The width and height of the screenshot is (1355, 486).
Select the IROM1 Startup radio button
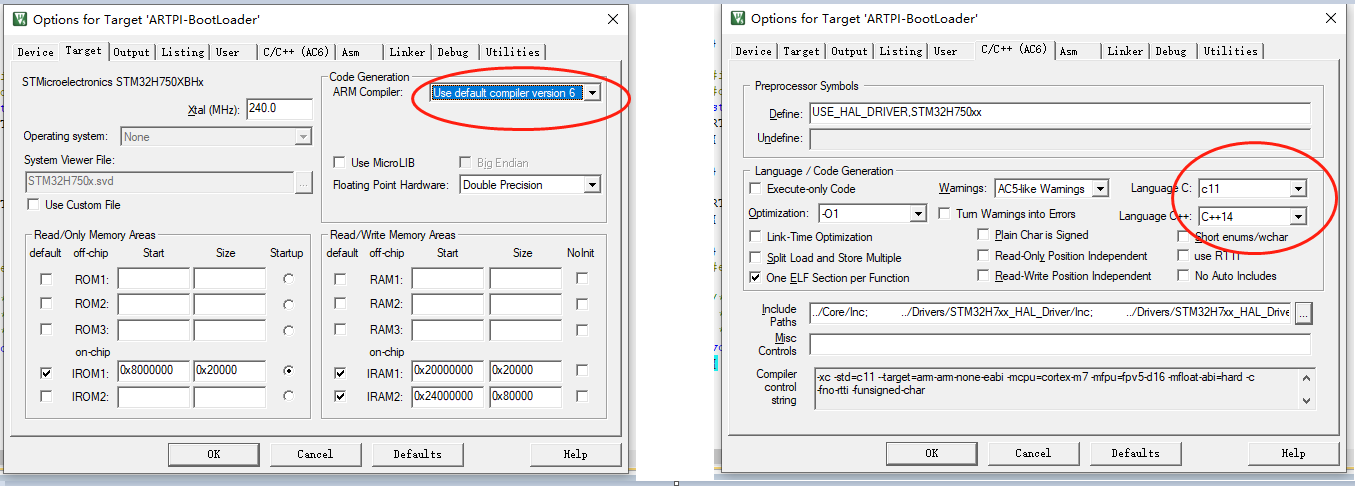(x=289, y=371)
